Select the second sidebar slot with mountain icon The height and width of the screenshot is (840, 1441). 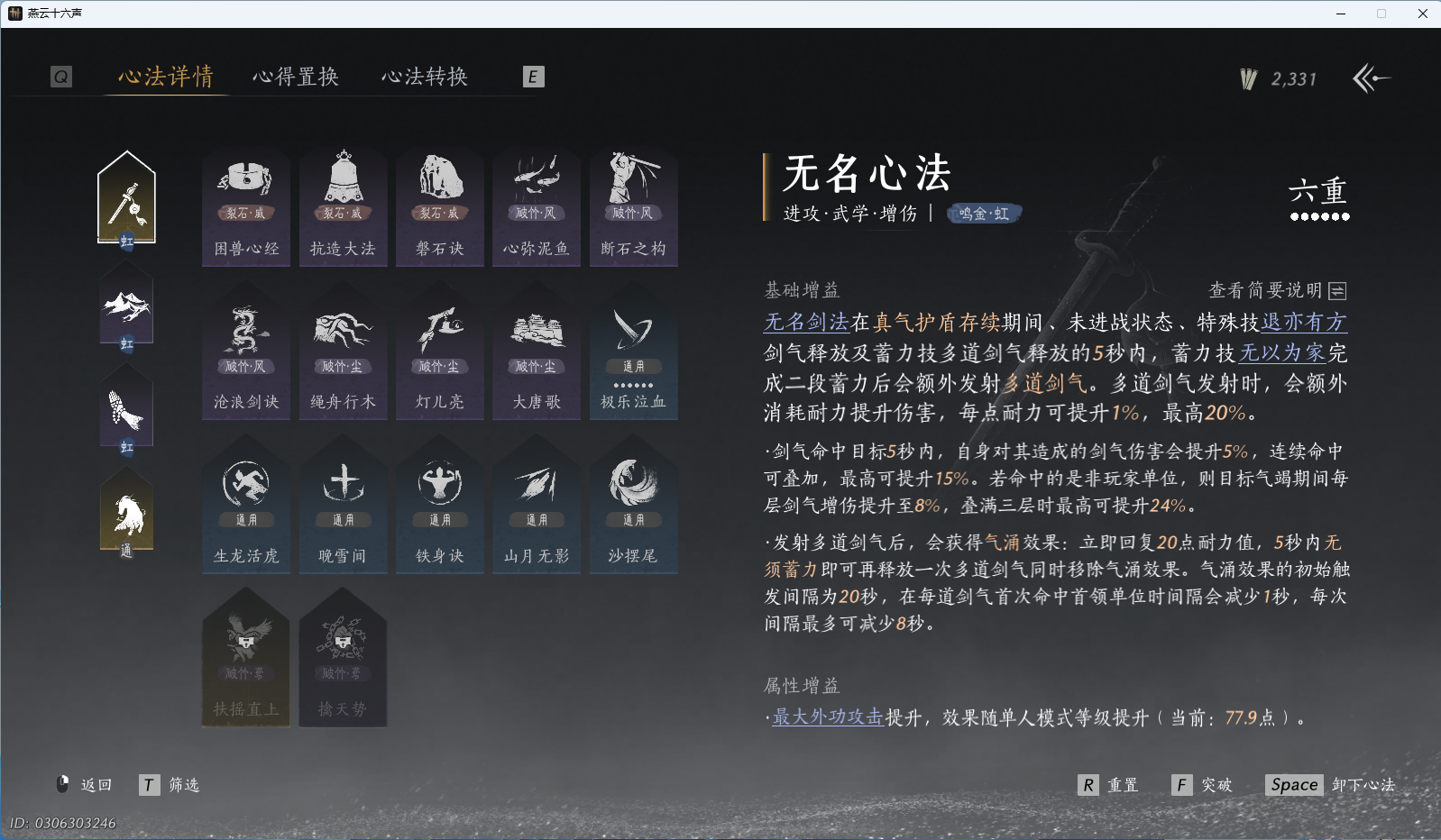click(x=126, y=305)
